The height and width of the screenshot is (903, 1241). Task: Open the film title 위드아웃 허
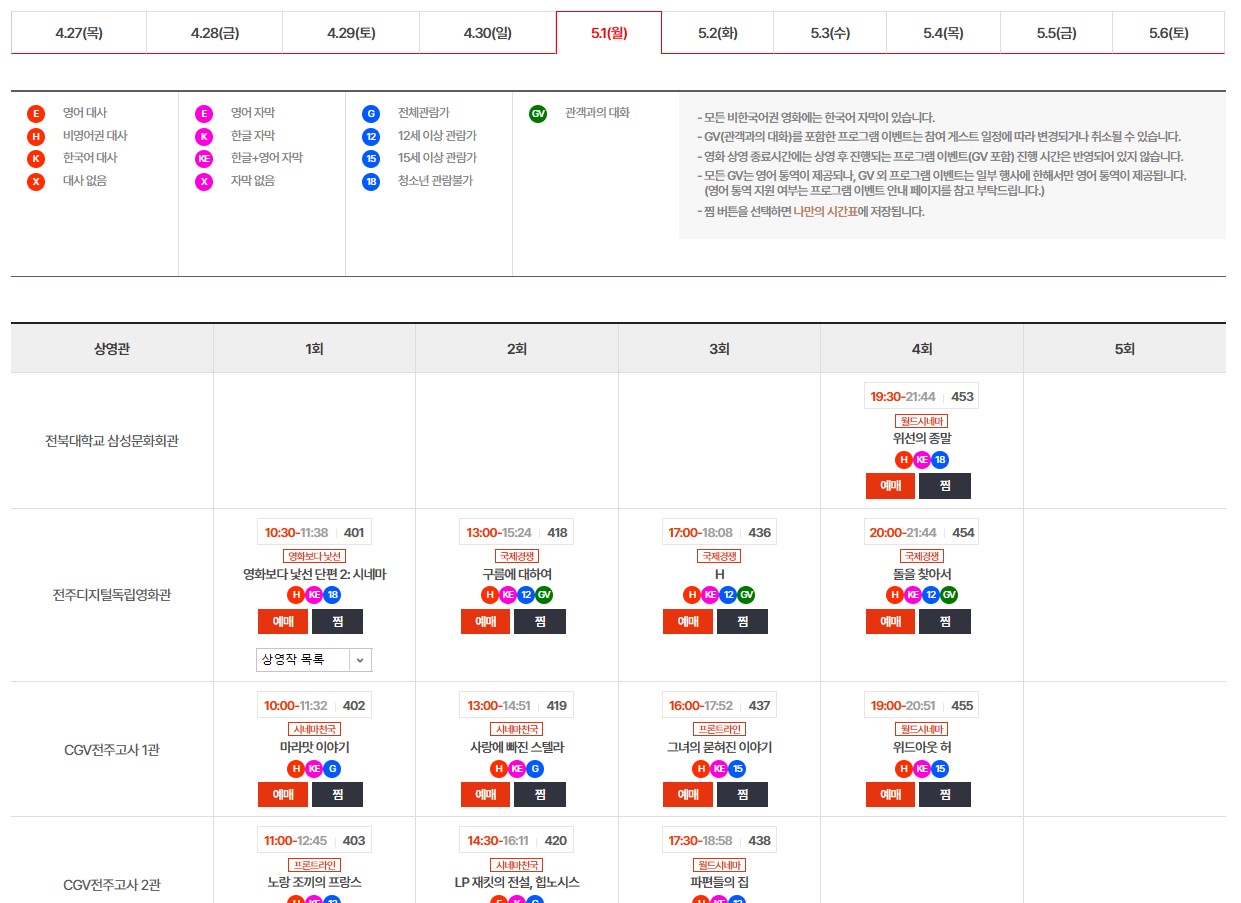click(x=922, y=747)
